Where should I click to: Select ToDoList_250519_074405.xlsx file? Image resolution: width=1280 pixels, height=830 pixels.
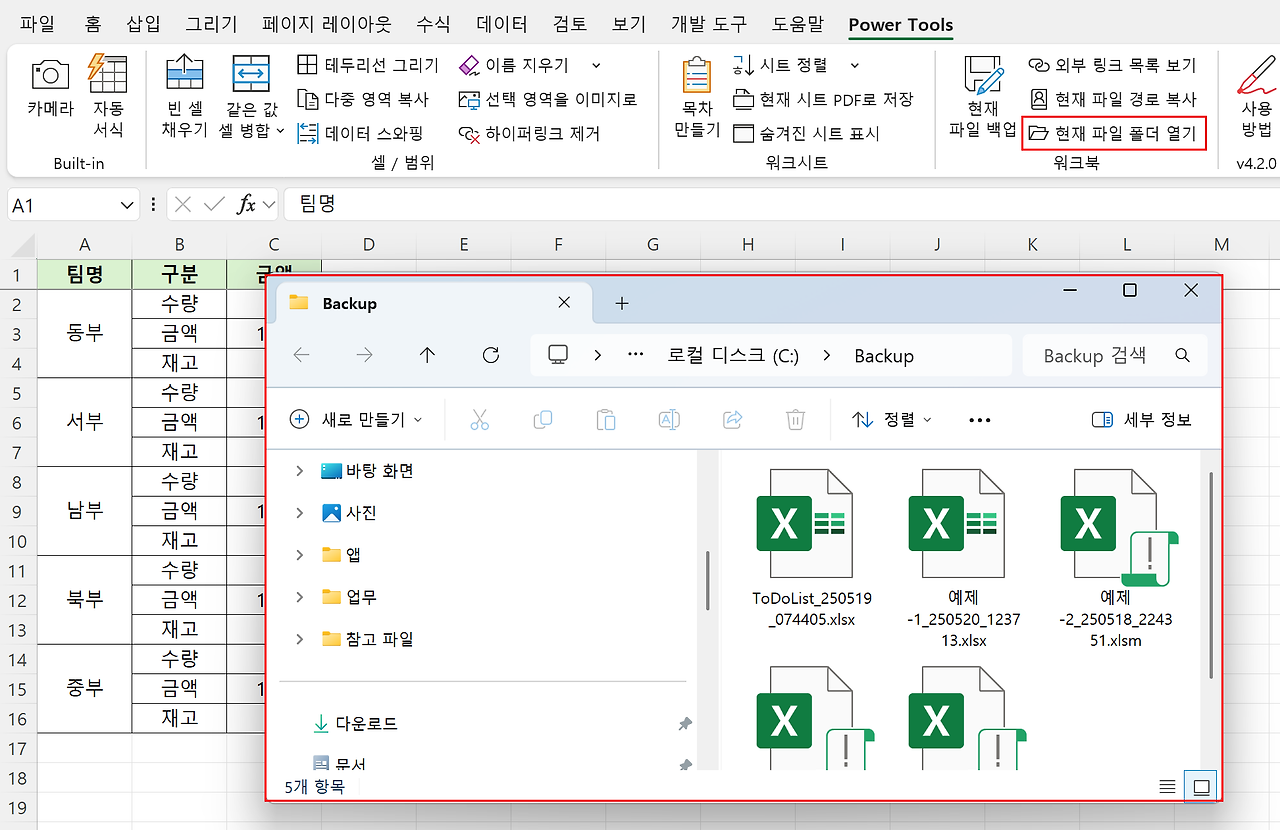811,549
